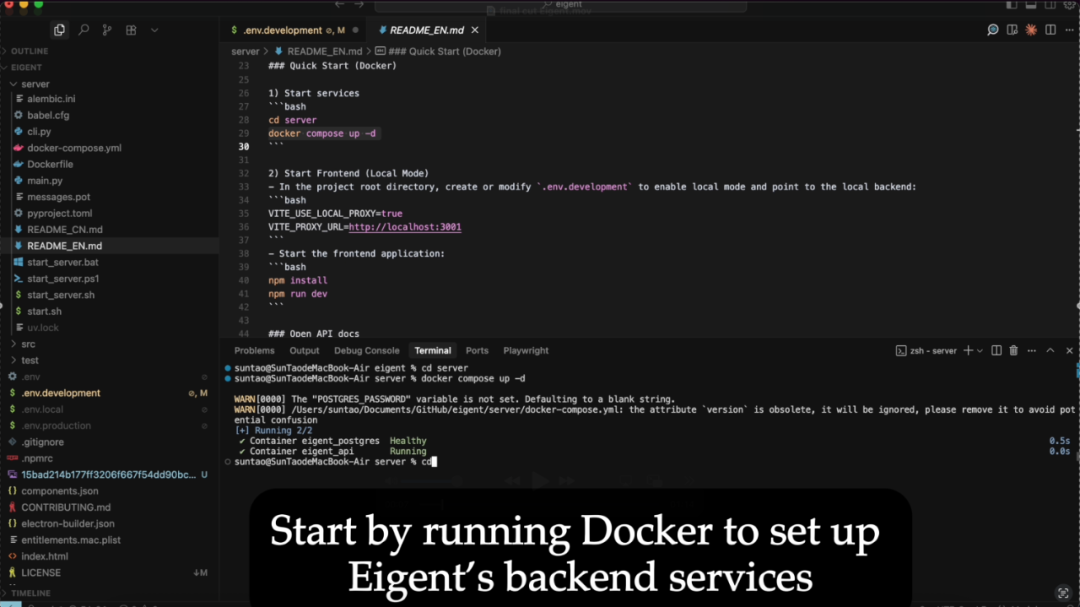The height and width of the screenshot is (607, 1080).
Task: Switch to the .env.development editor tab
Action: pos(283,30)
